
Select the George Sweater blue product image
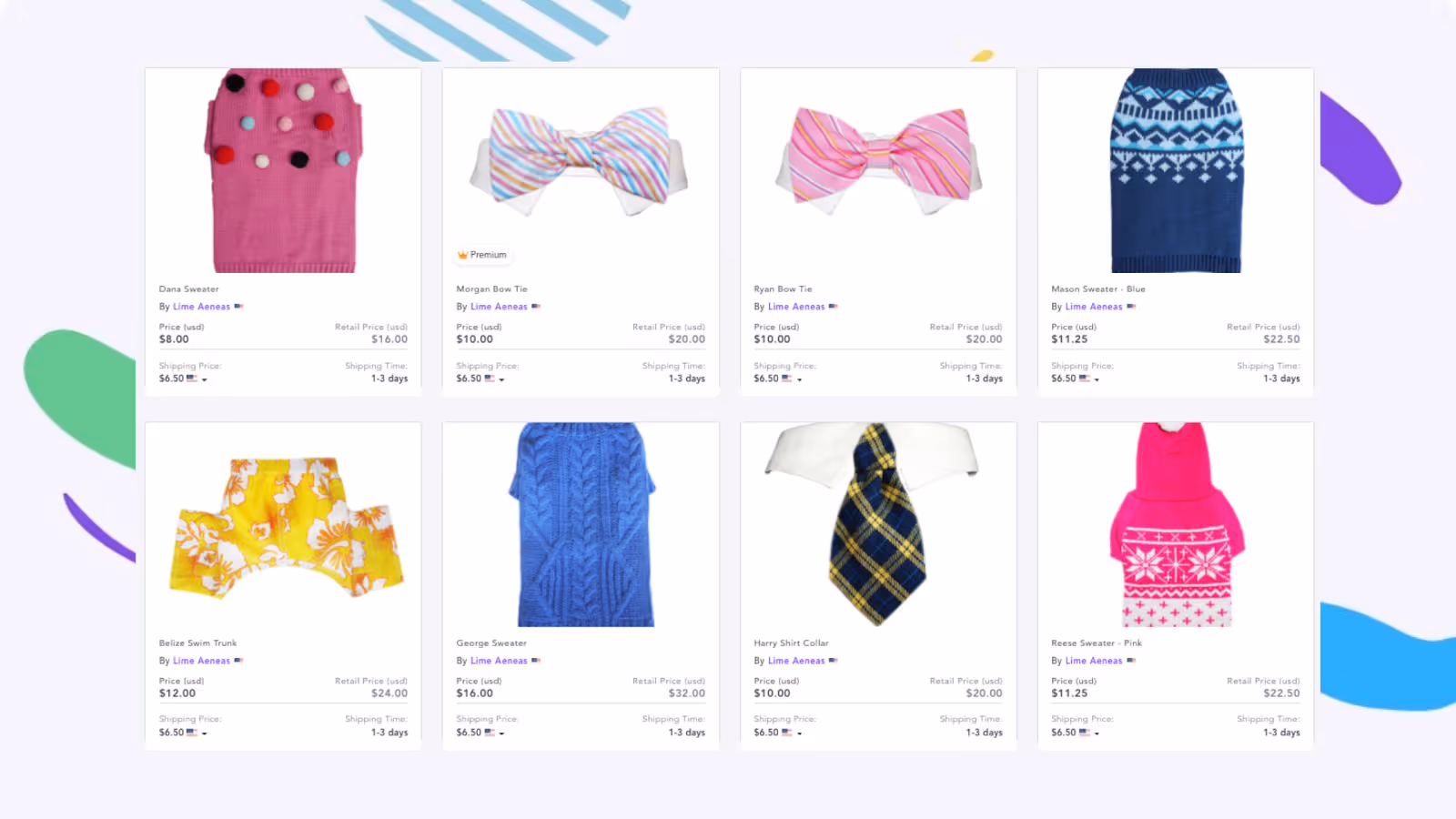[x=581, y=524]
